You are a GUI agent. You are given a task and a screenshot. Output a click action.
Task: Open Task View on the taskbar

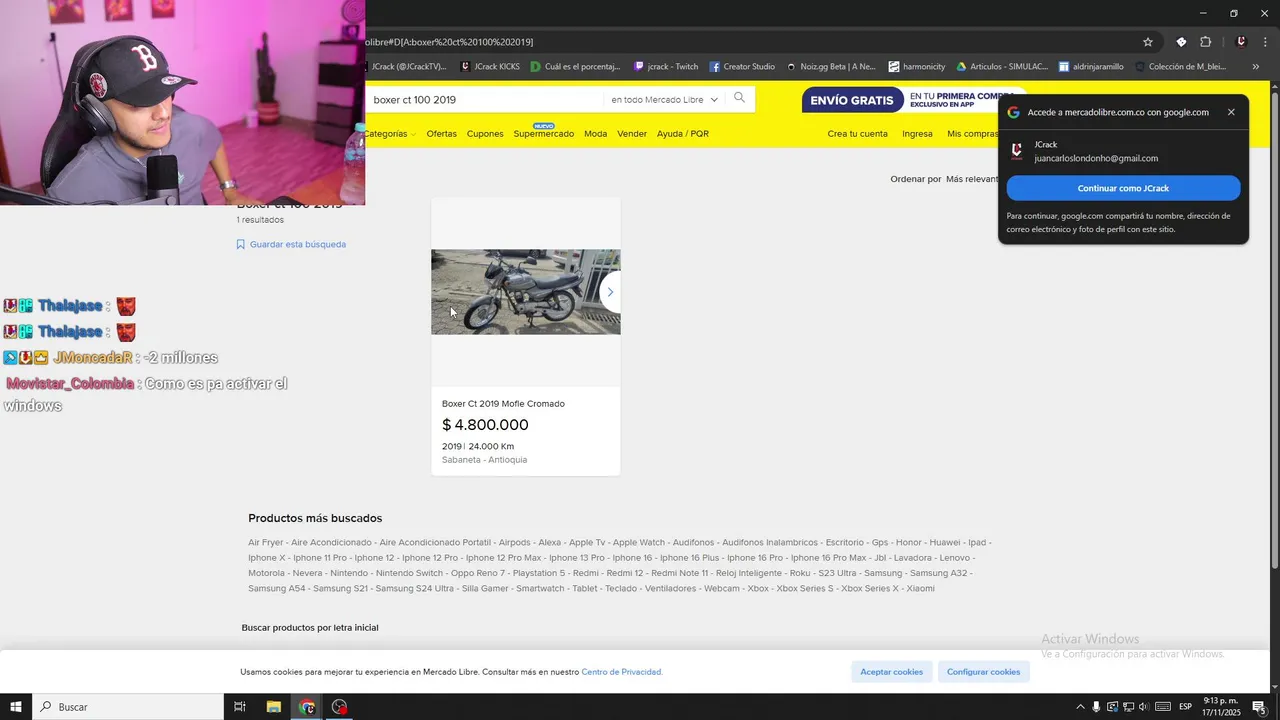coord(240,707)
